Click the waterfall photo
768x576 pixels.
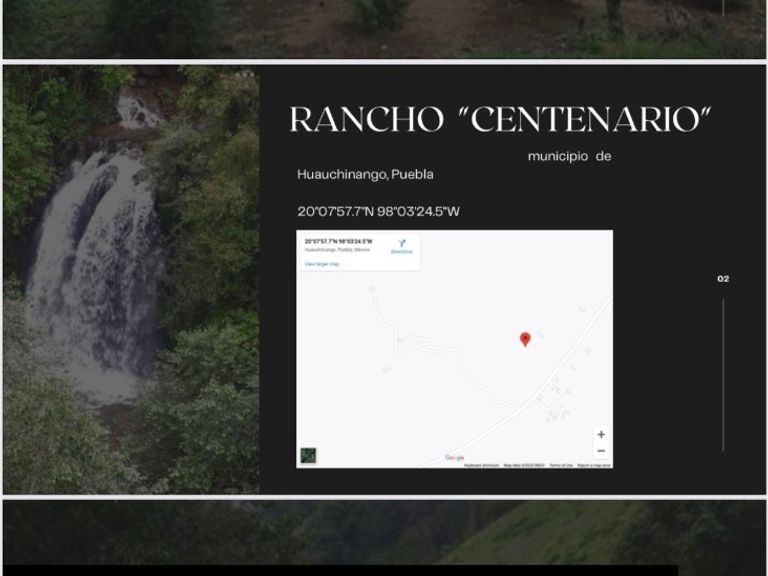pos(131,279)
